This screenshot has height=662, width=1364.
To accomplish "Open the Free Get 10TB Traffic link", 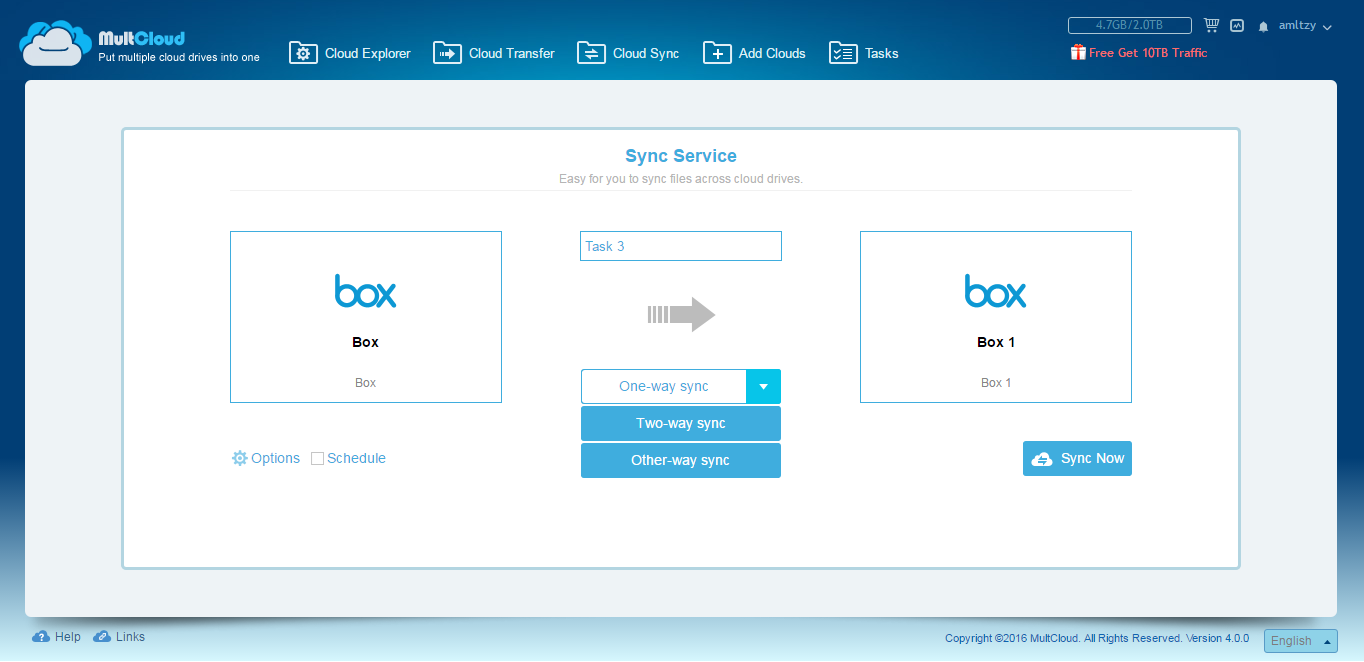I will 1139,53.
